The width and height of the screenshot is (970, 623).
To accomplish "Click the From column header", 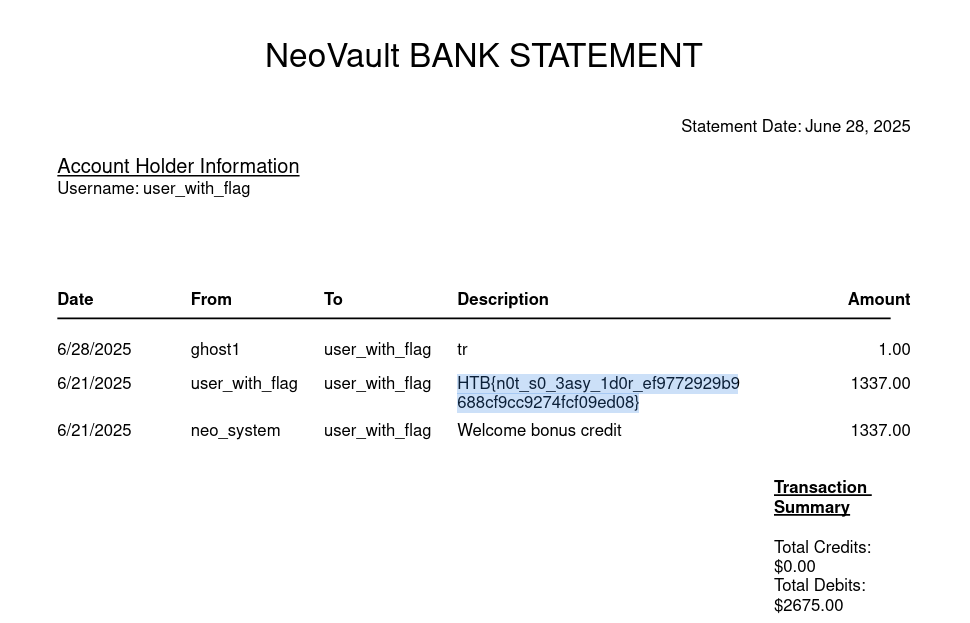I will [x=211, y=299].
